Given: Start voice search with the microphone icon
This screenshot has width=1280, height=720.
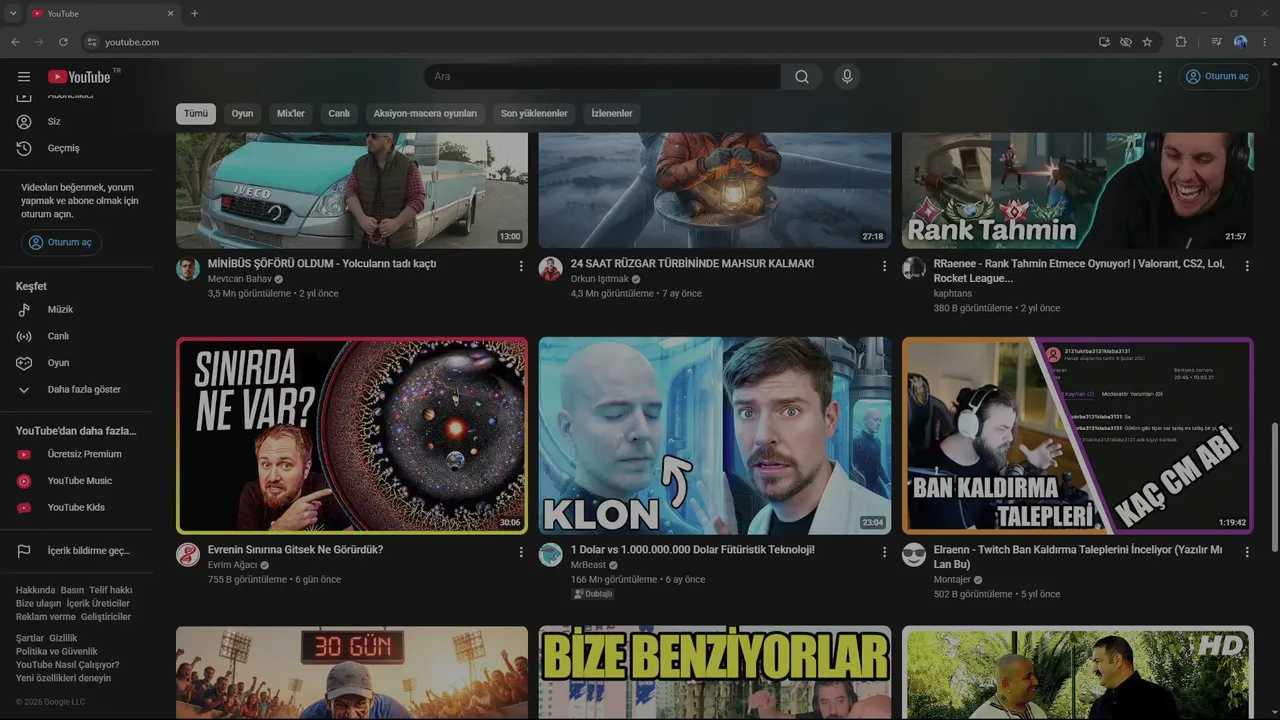Looking at the screenshot, I should tap(847, 77).
